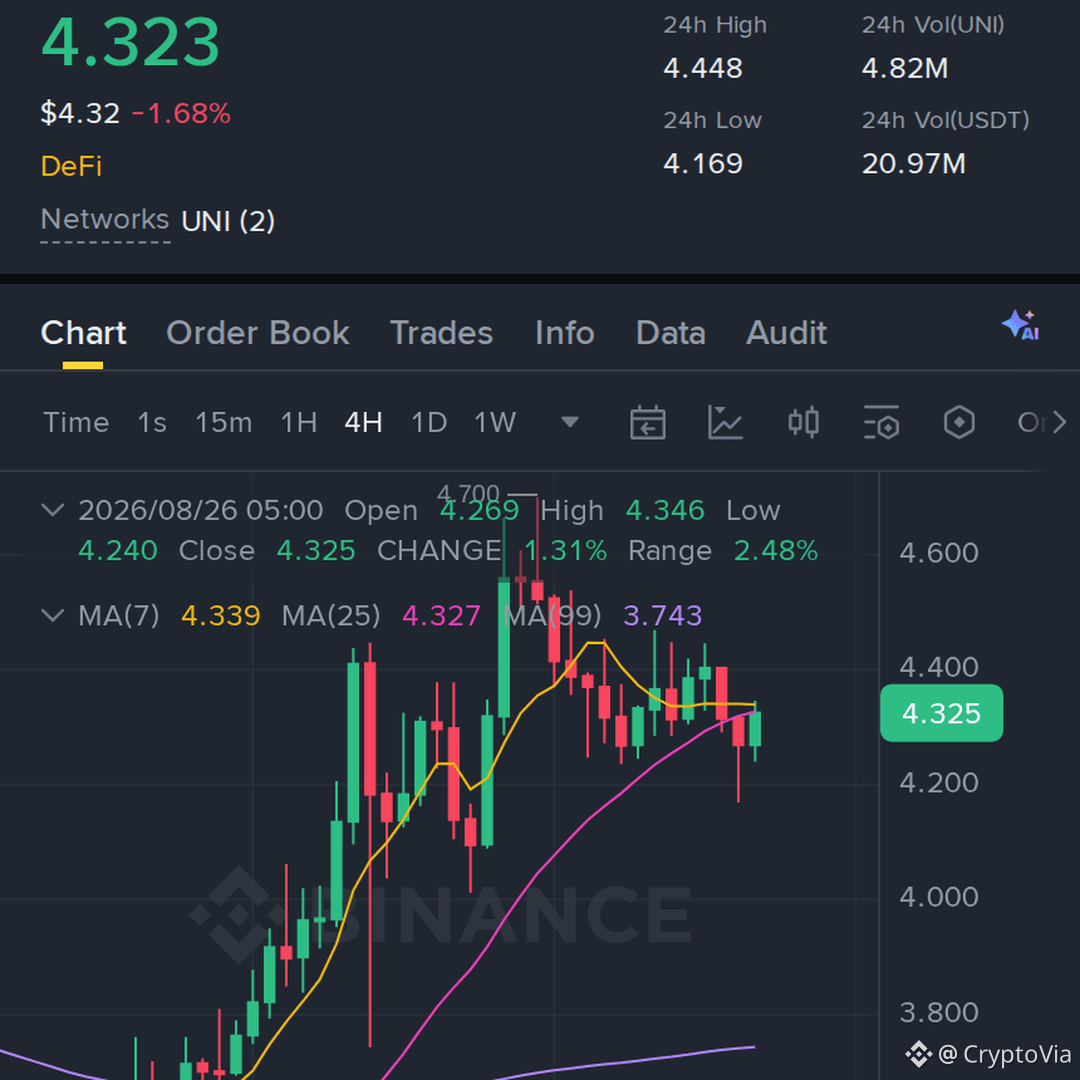This screenshot has height=1080, width=1080.
Task: Click the 2026/08/26 05:00 candle timestamp
Action: [x=200, y=510]
